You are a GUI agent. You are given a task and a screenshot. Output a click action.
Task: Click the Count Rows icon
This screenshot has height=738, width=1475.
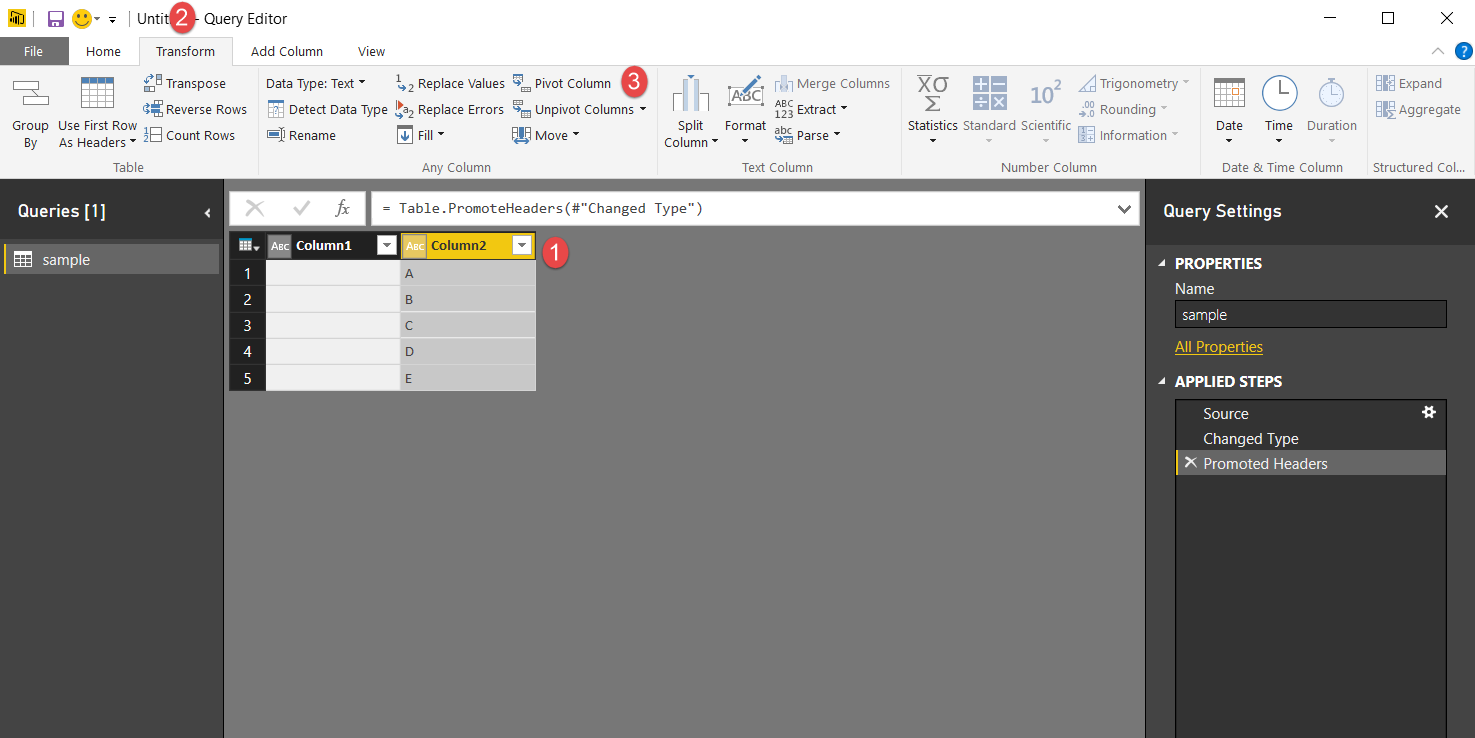pyautogui.click(x=152, y=135)
